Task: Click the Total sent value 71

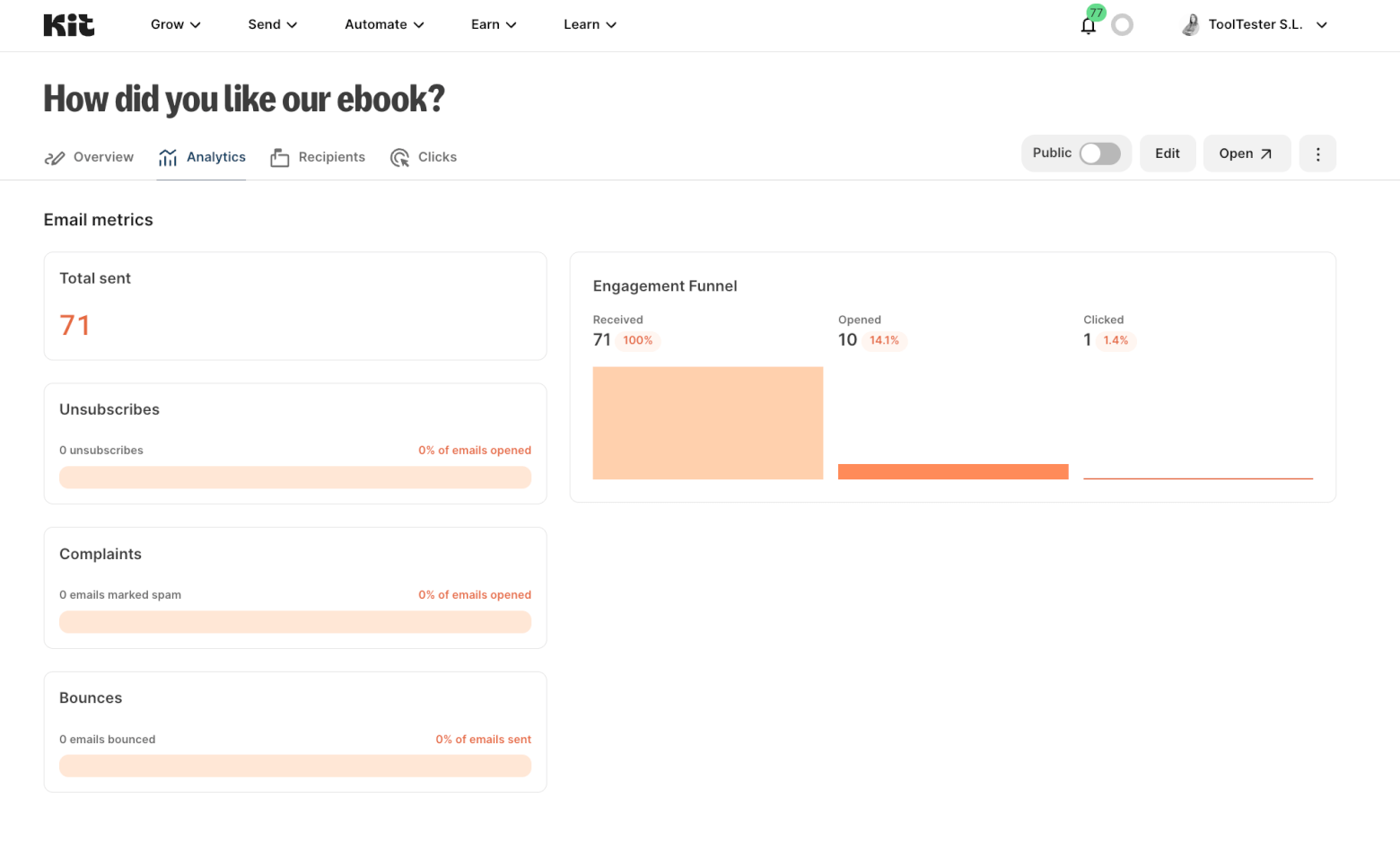Action: point(74,325)
